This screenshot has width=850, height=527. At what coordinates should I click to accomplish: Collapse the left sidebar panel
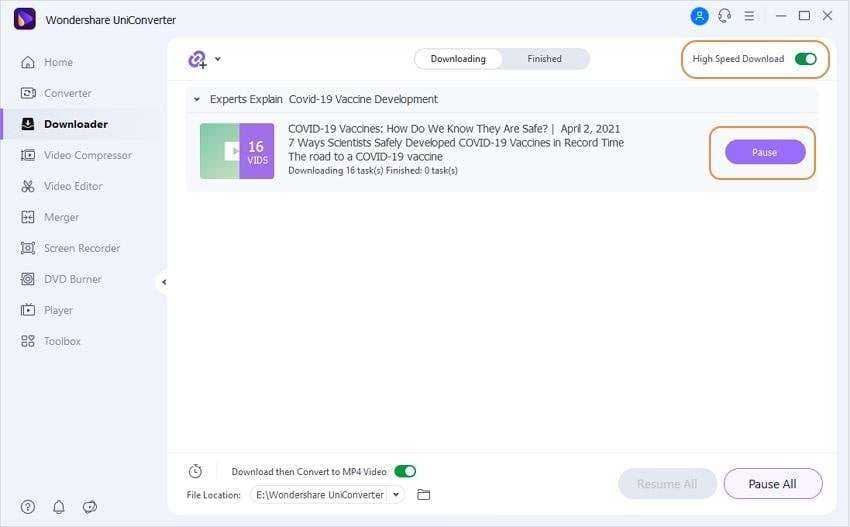click(x=163, y=282)
